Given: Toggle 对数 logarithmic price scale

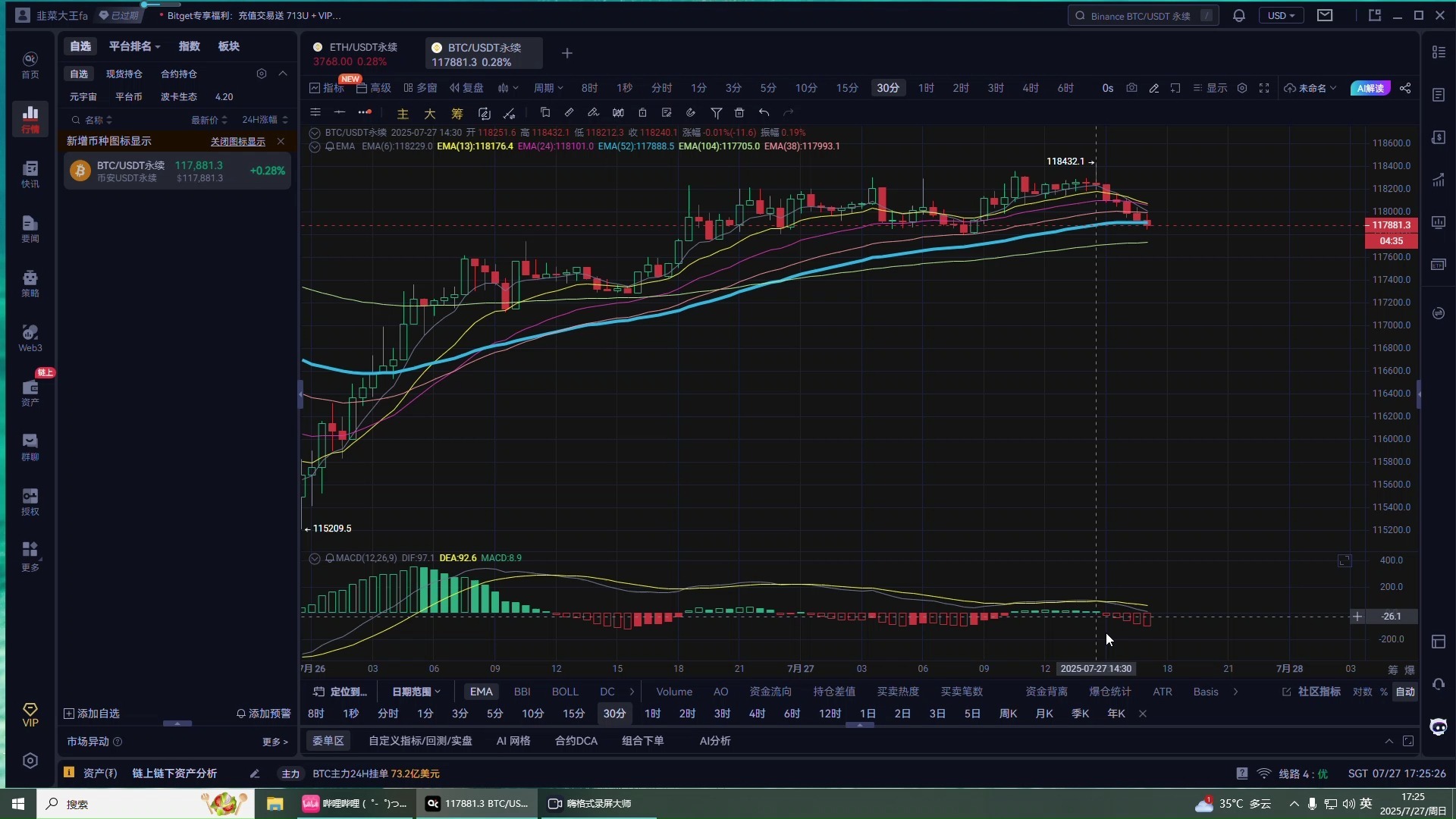Looking at the screenshot, I should [1363, 692].
